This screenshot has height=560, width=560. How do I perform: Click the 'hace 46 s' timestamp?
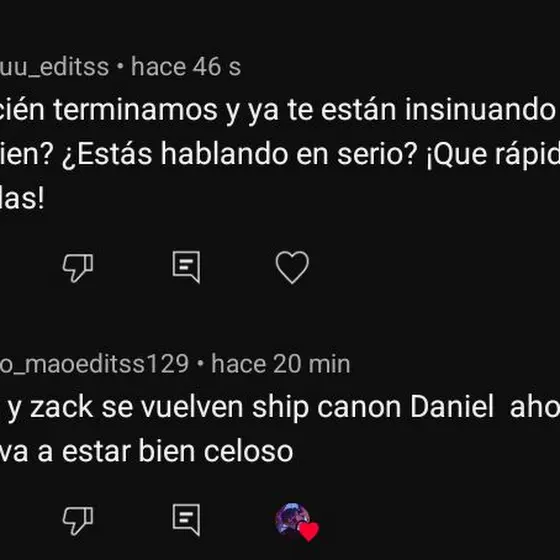(x=186, y=66)
